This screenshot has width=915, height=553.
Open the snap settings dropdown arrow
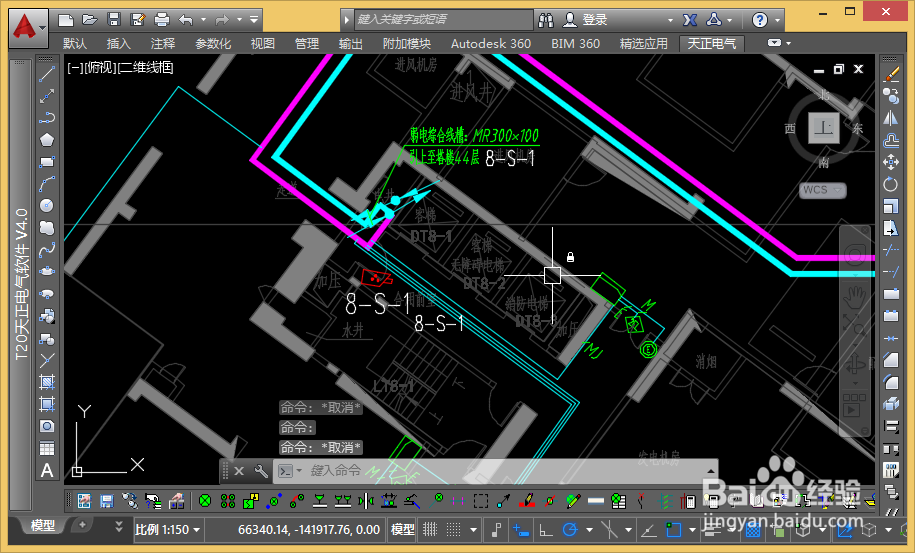tap(474, 530)
